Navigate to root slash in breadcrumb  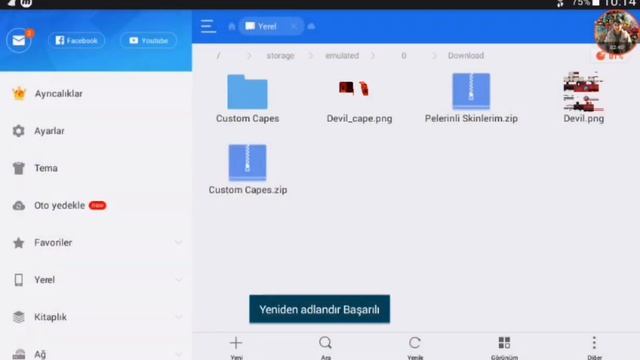pyautogui.click(x=218, y=56)
